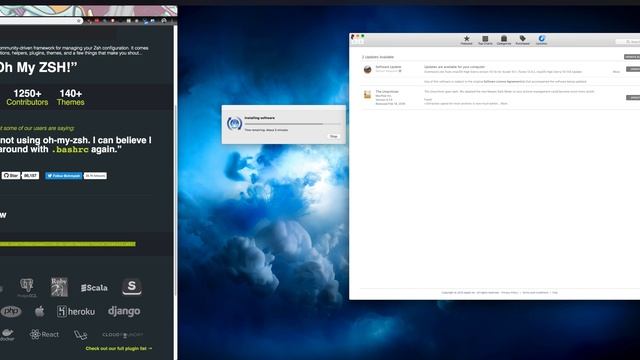Click the '1250+ Contributors' text
This screenshot has height=360, width=640.
tap(27, 98)
